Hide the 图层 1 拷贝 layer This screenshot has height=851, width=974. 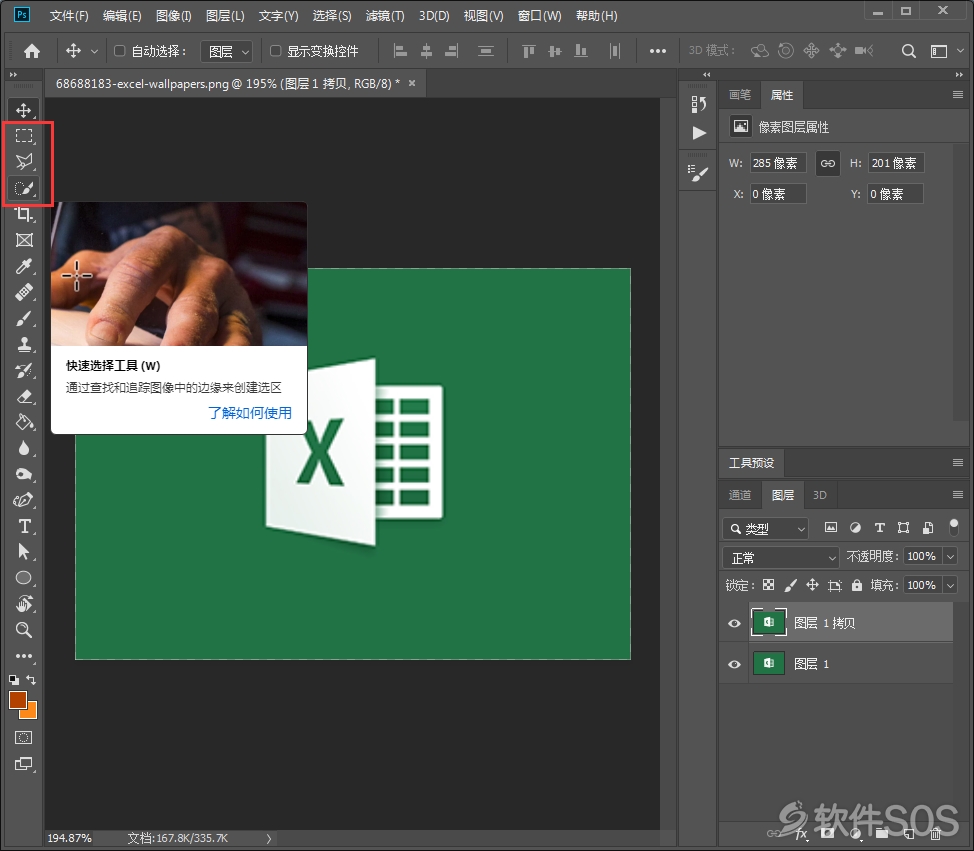(x=734, y=623)
